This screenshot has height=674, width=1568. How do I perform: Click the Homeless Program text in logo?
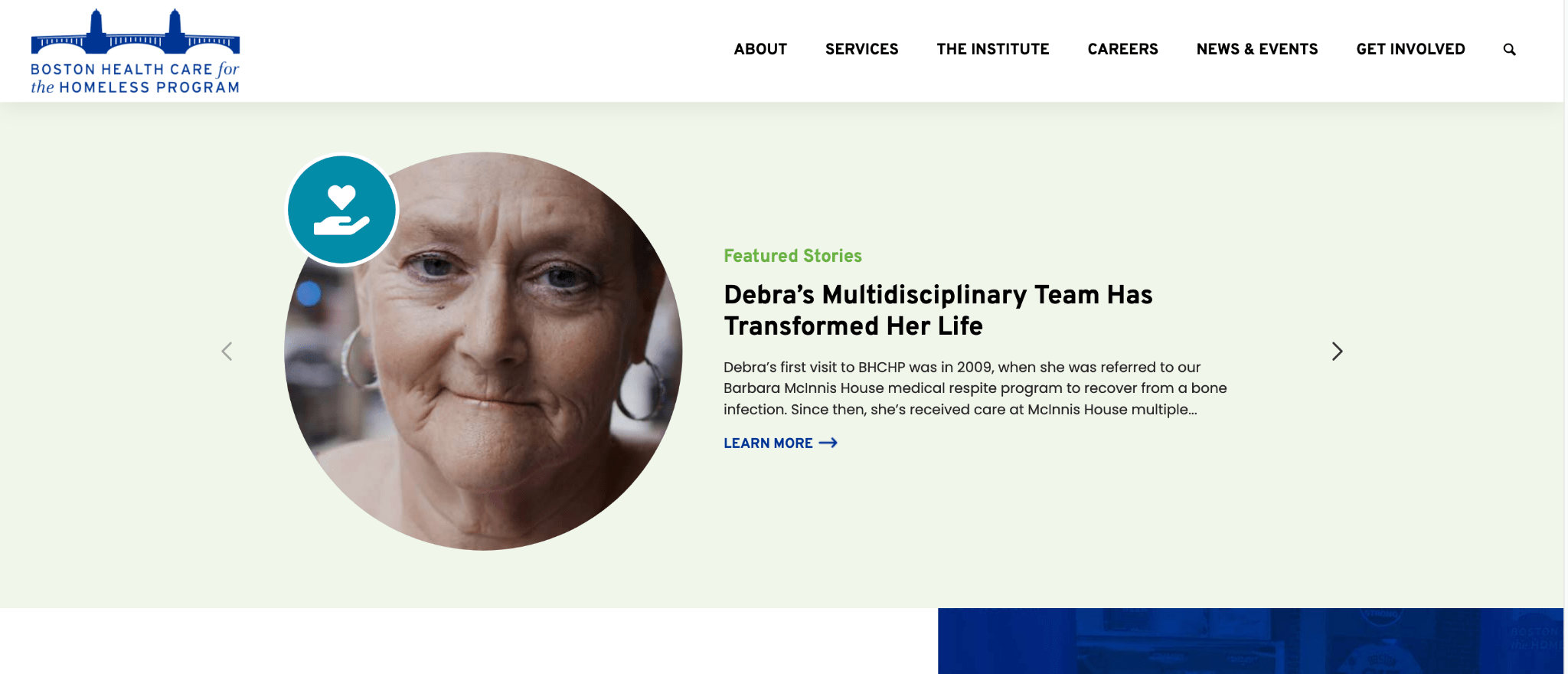click(x=149, y=87)
